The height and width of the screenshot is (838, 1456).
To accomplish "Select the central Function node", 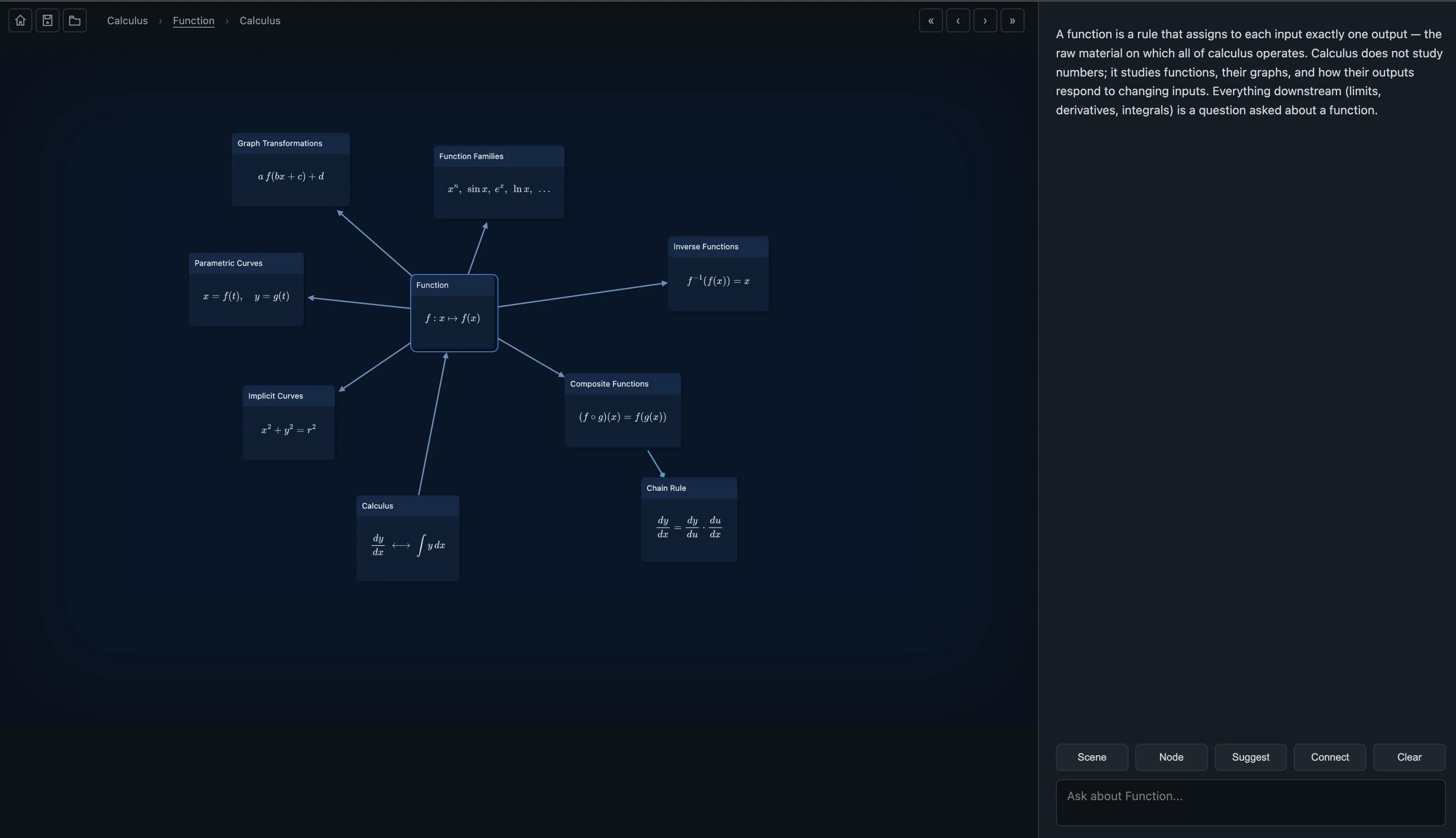I will pos(454,313).
